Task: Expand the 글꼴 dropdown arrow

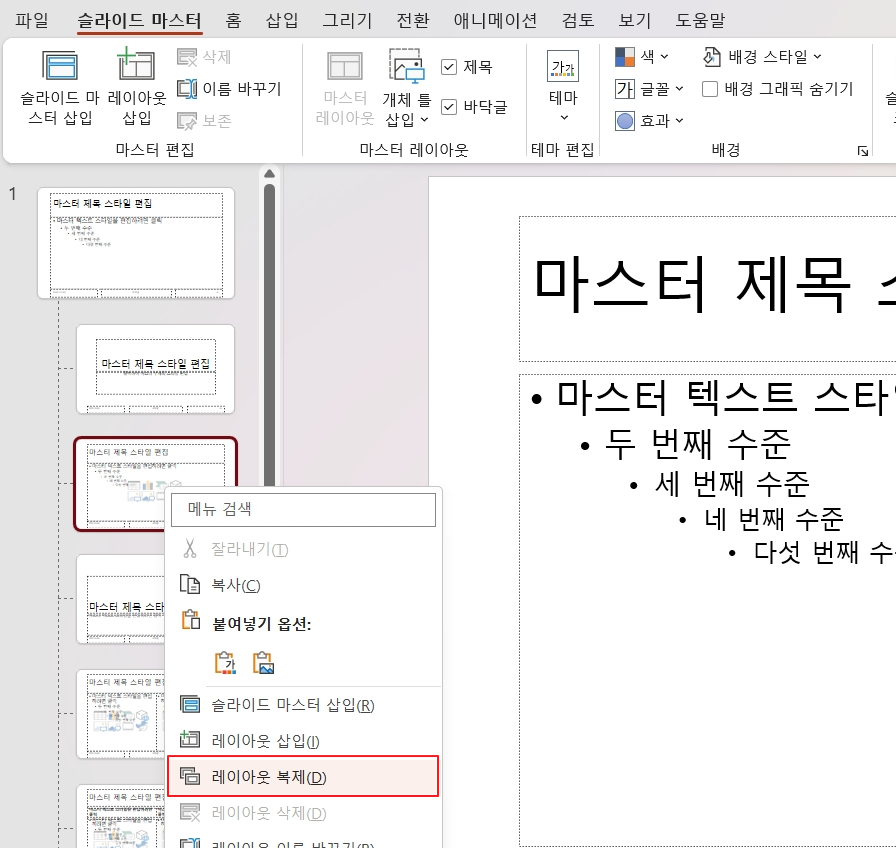Action: pyautogui.click(x=679, y=89)
